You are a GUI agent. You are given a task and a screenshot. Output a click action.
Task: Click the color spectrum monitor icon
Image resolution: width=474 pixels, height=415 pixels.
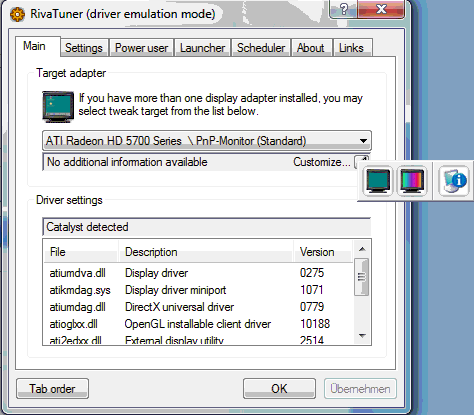(x=412, y=181)
